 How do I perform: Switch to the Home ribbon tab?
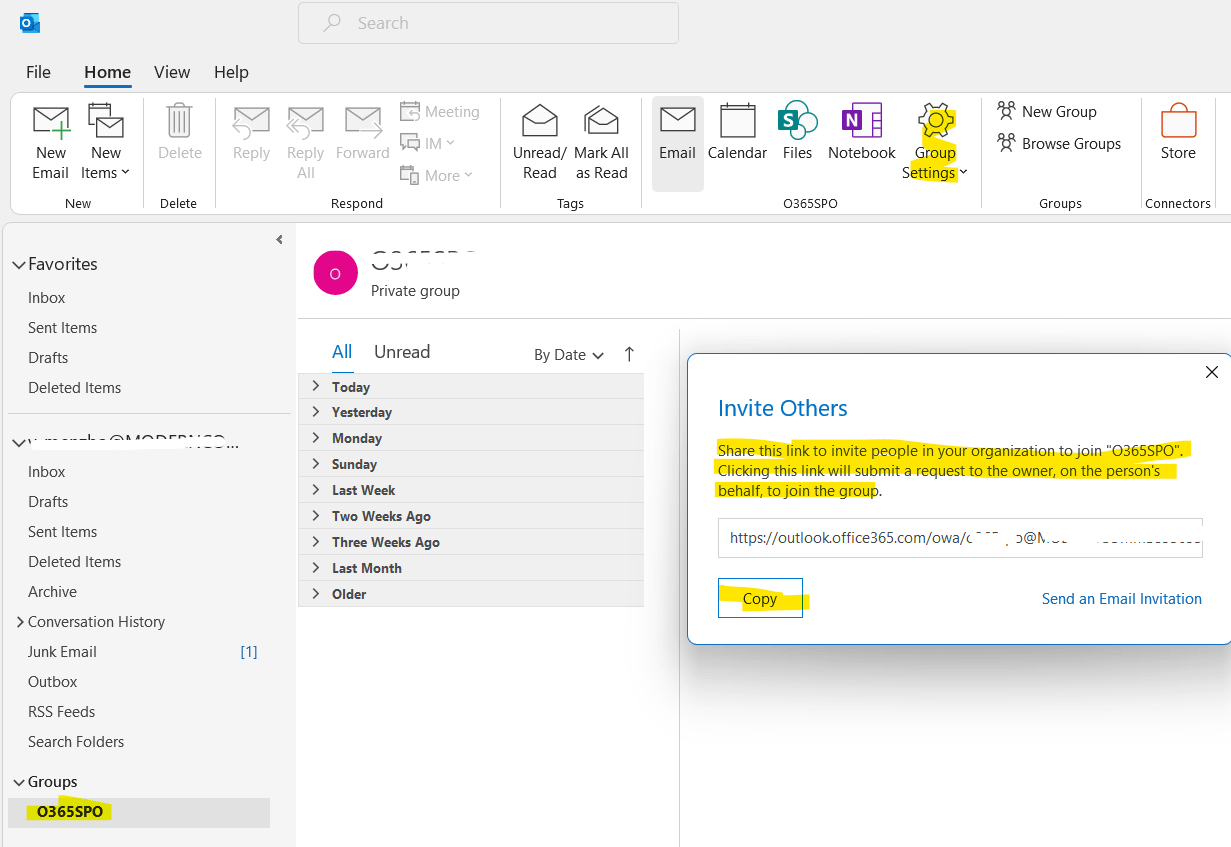107,72
